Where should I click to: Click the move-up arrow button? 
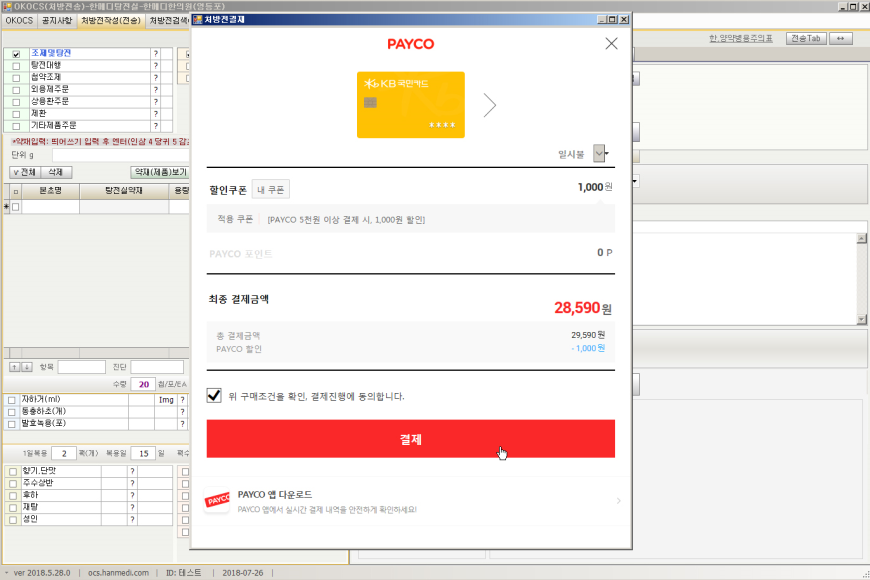[14, 367]
